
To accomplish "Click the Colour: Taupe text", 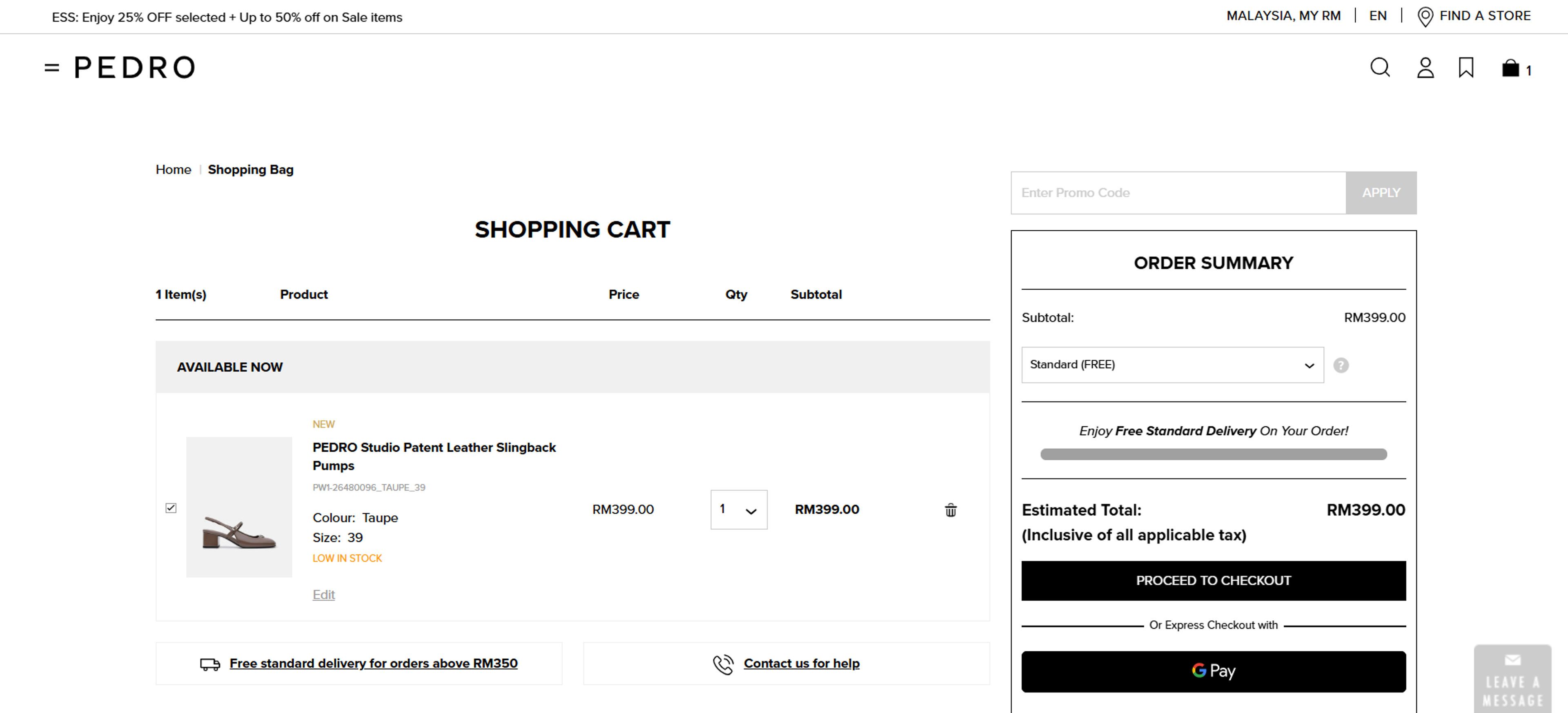I will click(356, 517).
